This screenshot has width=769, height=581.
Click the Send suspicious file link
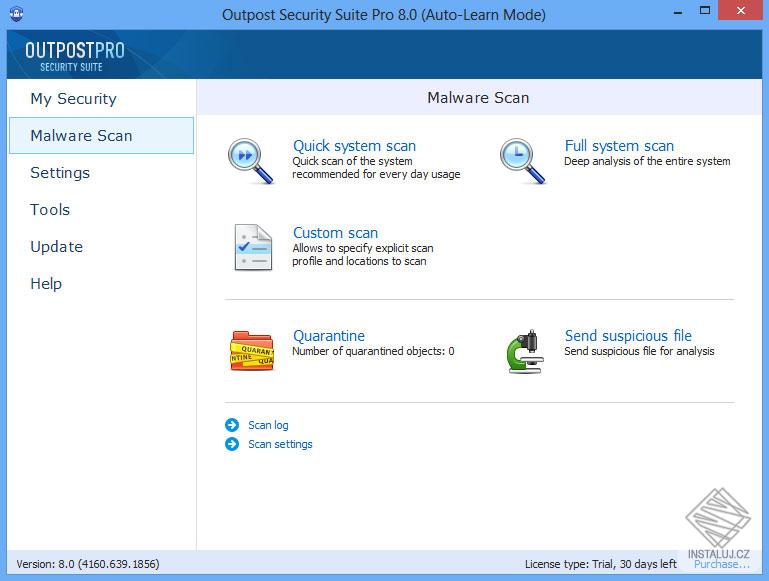coord(628,336)
